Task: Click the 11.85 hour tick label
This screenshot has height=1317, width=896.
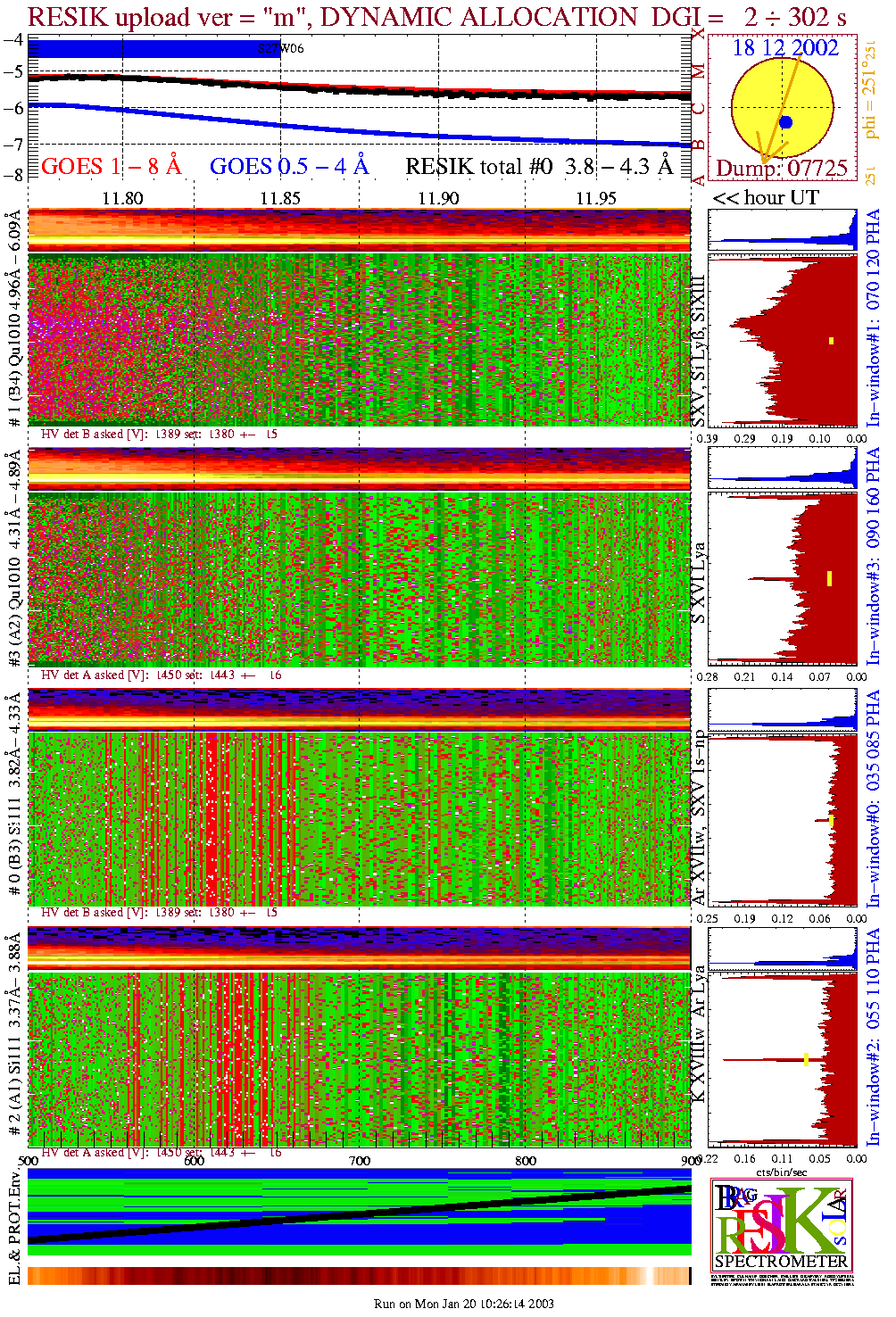Action: click(280, 198)
